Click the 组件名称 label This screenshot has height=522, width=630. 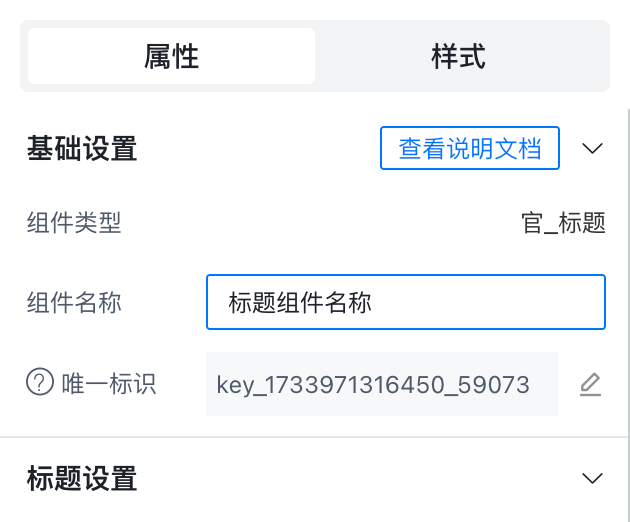coord(74,302)
